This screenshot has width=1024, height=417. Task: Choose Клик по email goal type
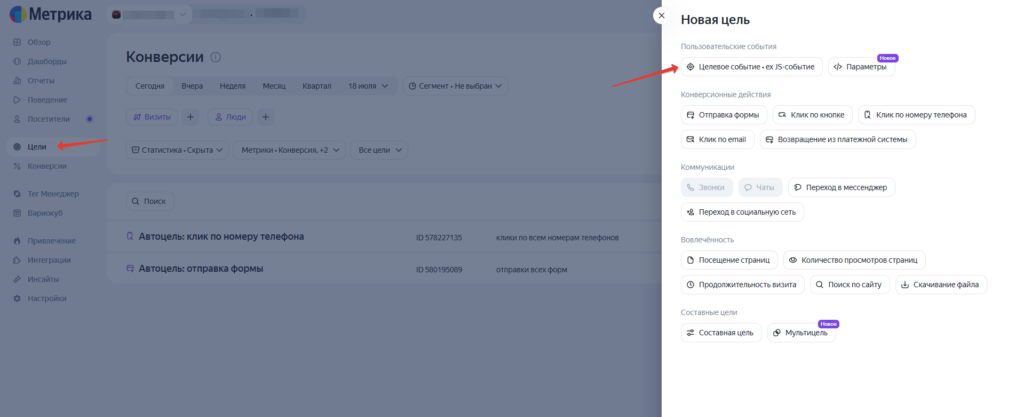click(717, 140)
